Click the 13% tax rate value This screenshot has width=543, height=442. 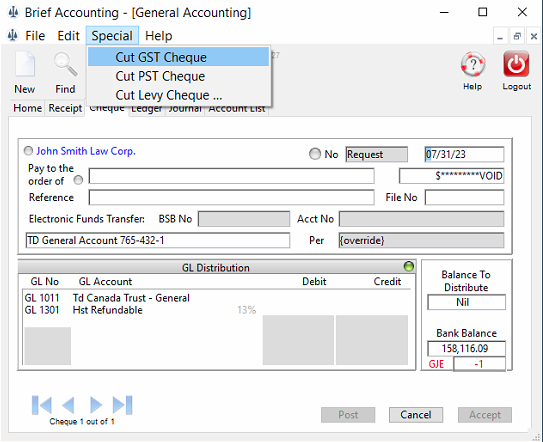(247, 310)
